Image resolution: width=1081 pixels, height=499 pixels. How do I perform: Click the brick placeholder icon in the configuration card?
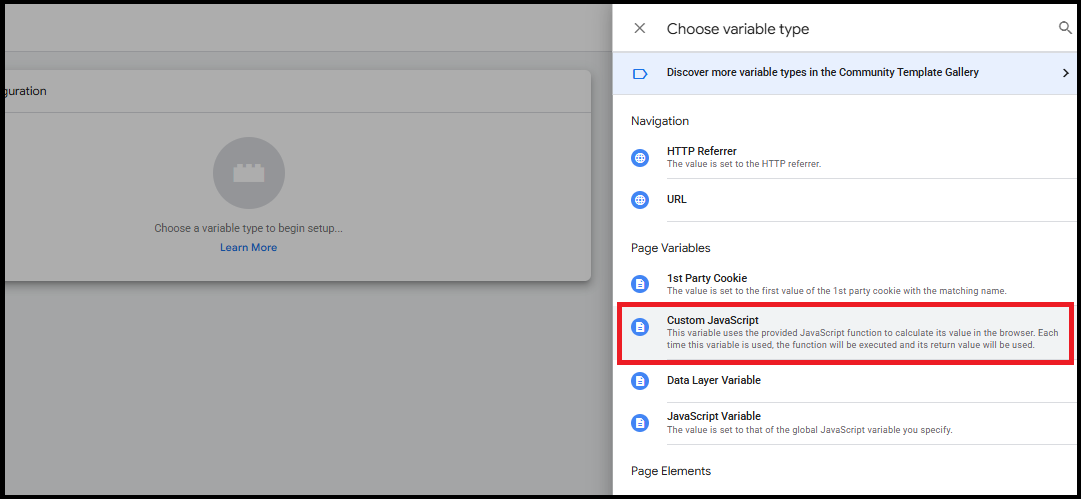(249, 174)
